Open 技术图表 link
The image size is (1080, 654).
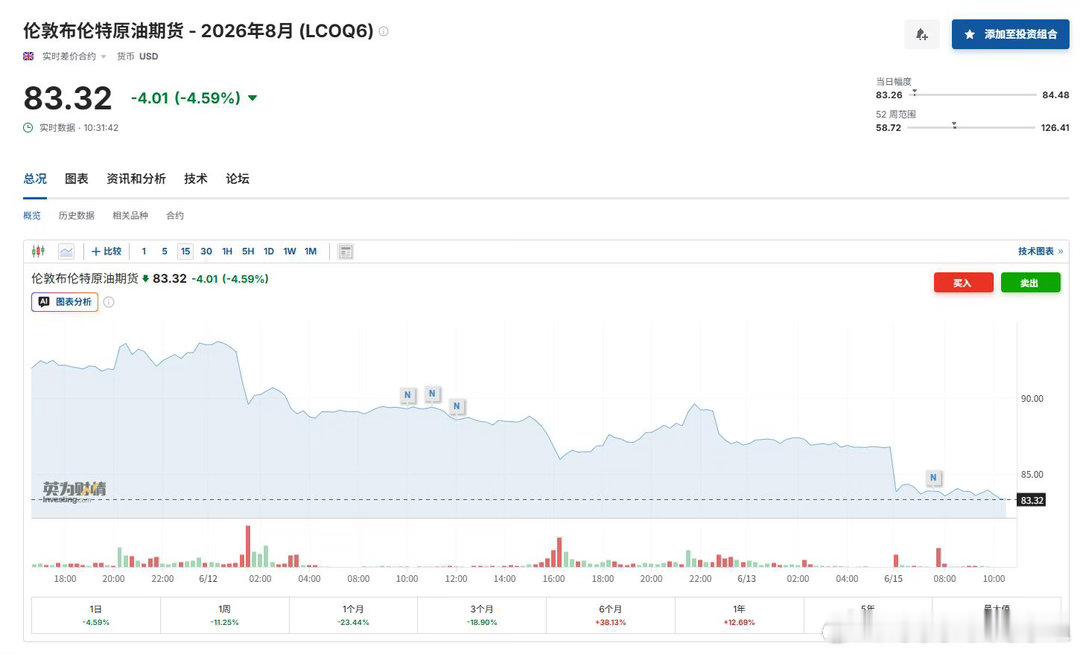(1040, 251)
